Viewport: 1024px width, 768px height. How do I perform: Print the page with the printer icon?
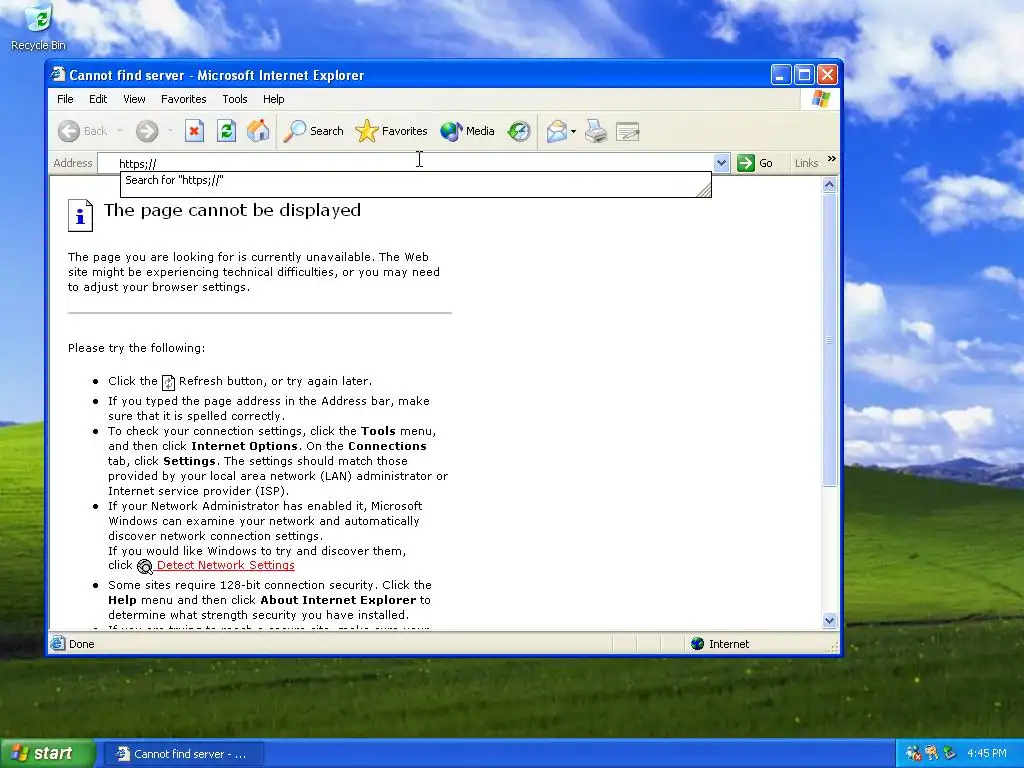[596, 131]
